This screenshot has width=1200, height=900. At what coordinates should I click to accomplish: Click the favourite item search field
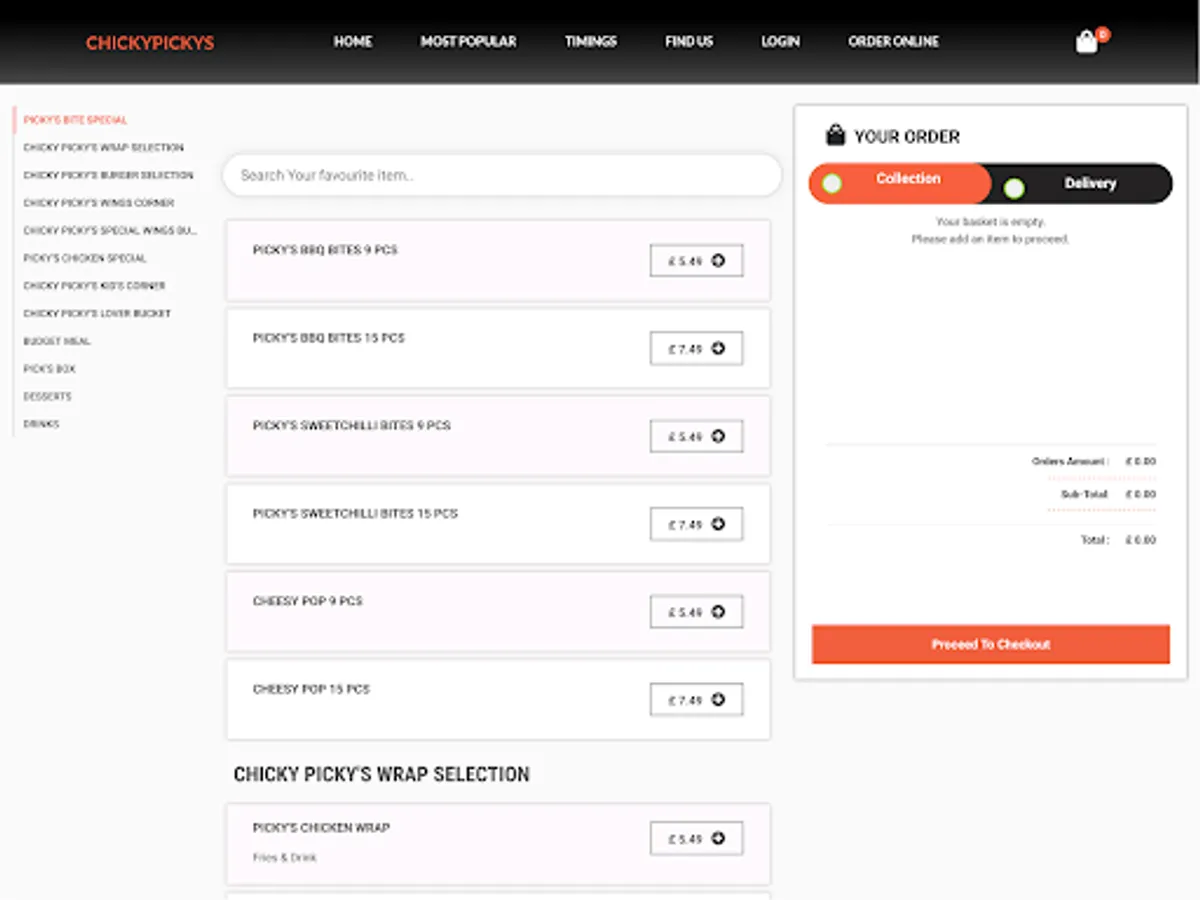(x=503, y=175)
